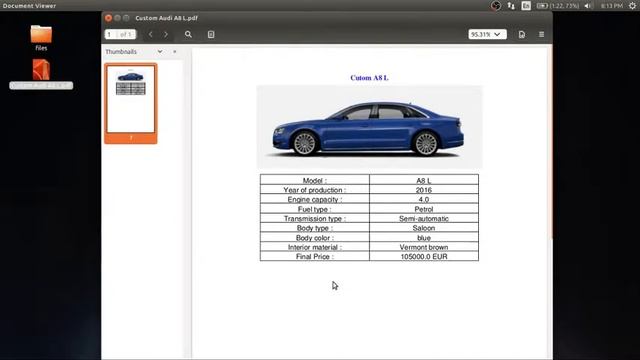640x360 pixels.
Task: Click the toolbar button next to the search magnifier
Action: (211, 35)
